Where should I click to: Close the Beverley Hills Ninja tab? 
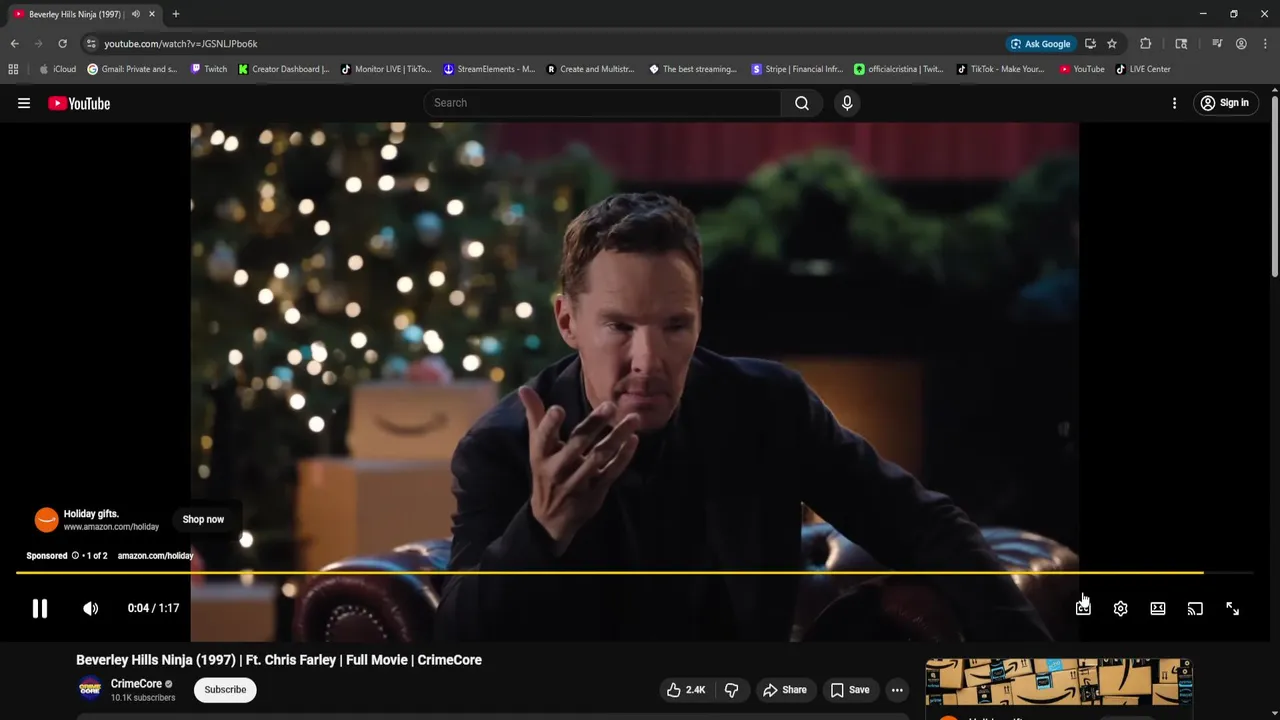tap(152, 14)
